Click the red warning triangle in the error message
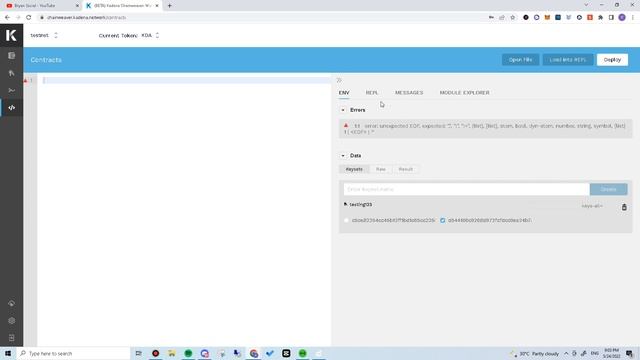 pyautogui.click(x=346, y=126)
